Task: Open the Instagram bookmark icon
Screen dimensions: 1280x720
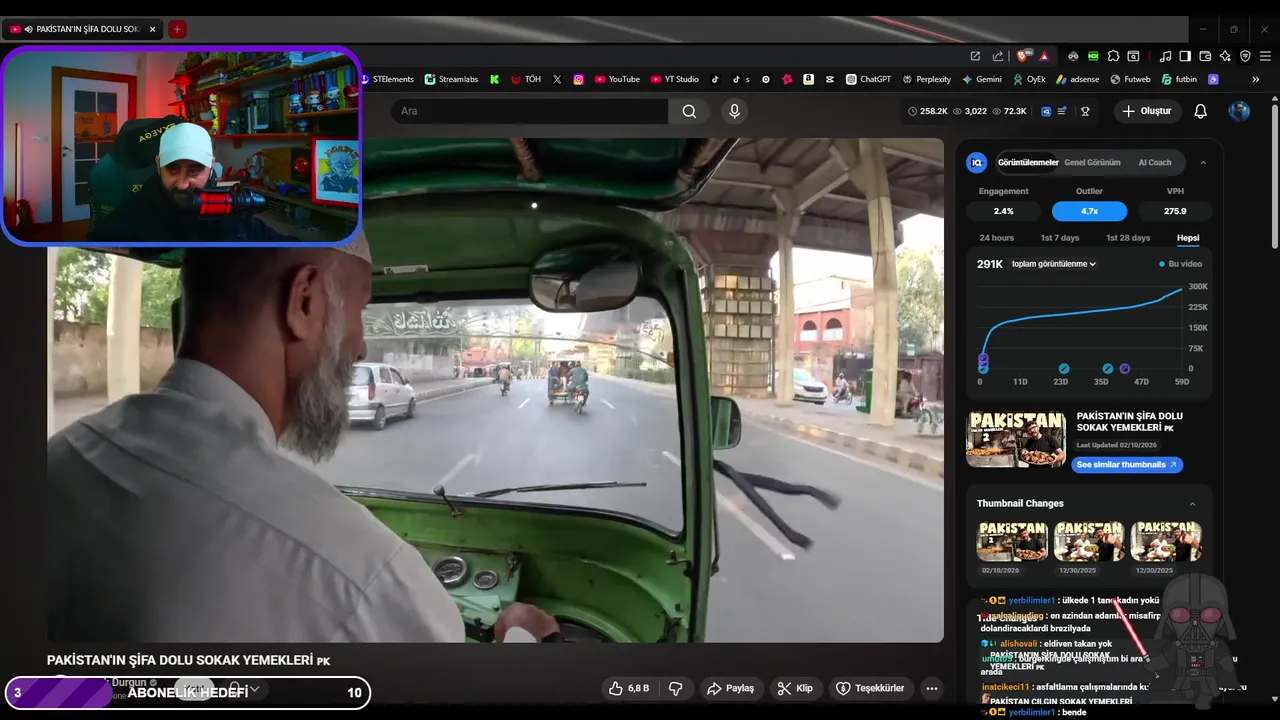Action: pyautogui.click(x=578, y=79)
